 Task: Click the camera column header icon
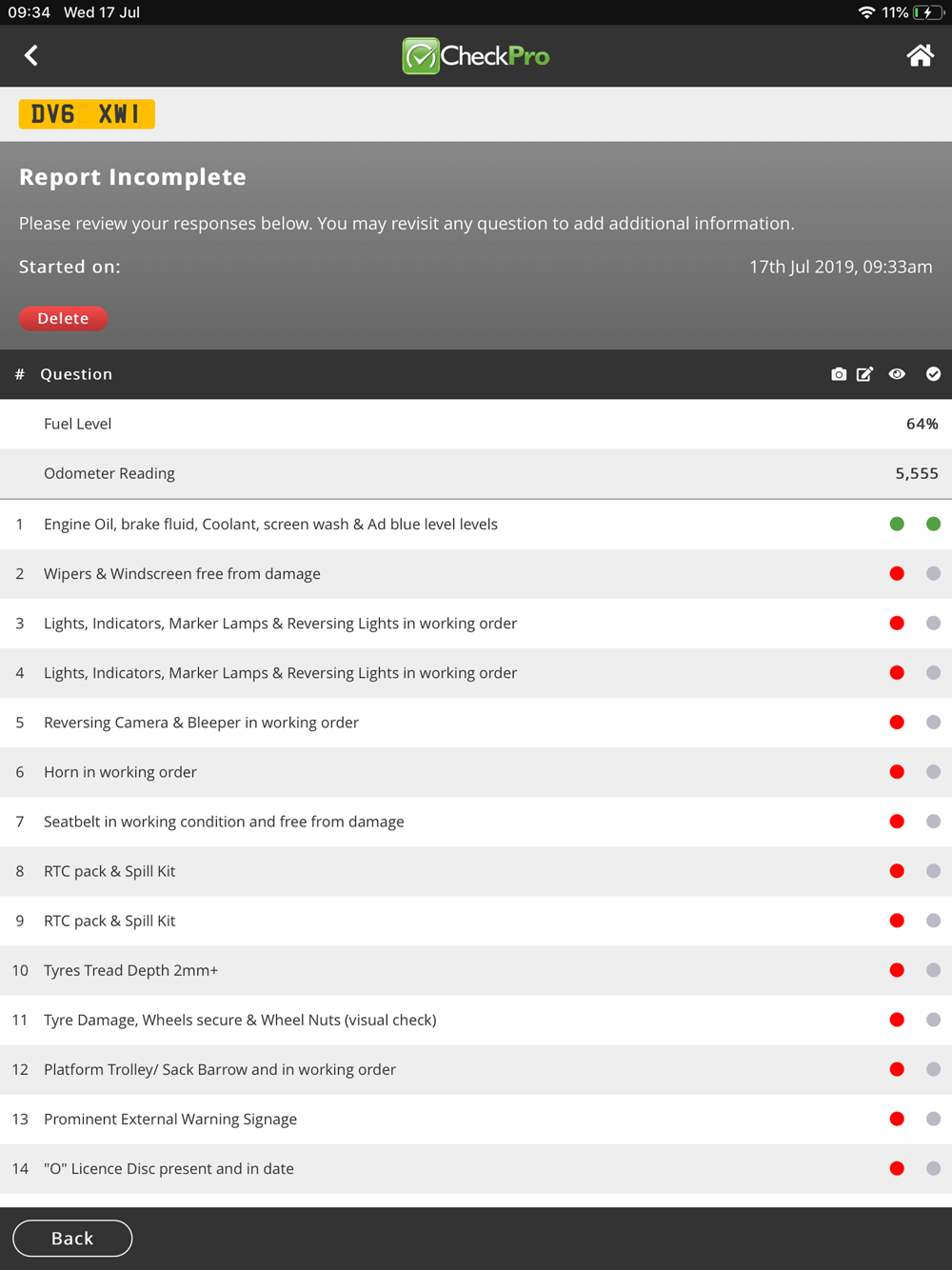point(839,374)
